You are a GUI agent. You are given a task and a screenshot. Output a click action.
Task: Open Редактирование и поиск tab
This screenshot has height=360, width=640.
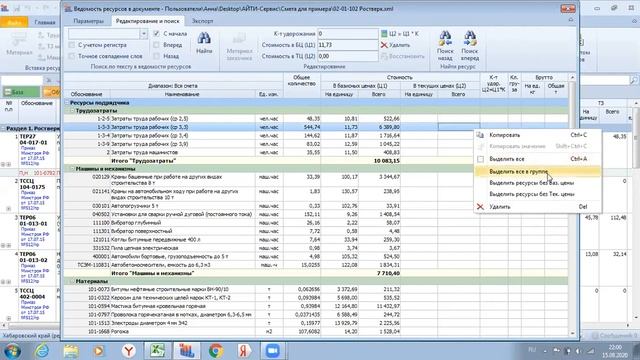[147, 21]
